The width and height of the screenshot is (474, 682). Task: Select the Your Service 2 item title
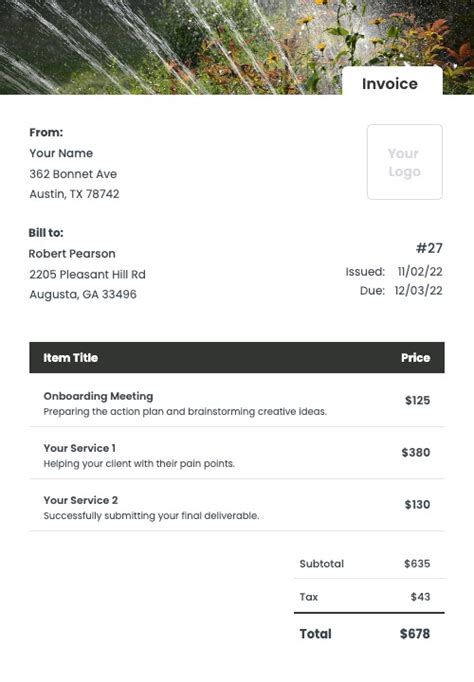pos(80,500)
